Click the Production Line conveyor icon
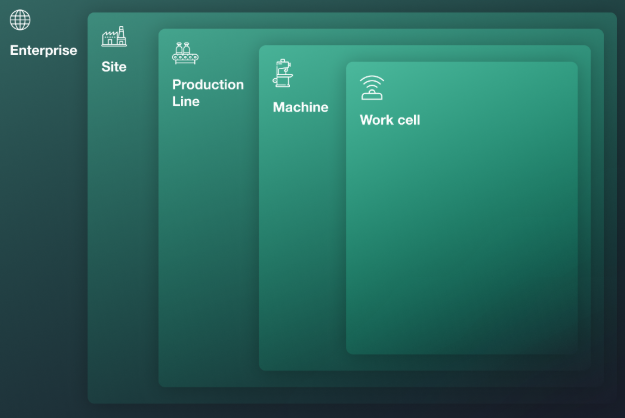625x418 pixels. [x=185, y=53]
